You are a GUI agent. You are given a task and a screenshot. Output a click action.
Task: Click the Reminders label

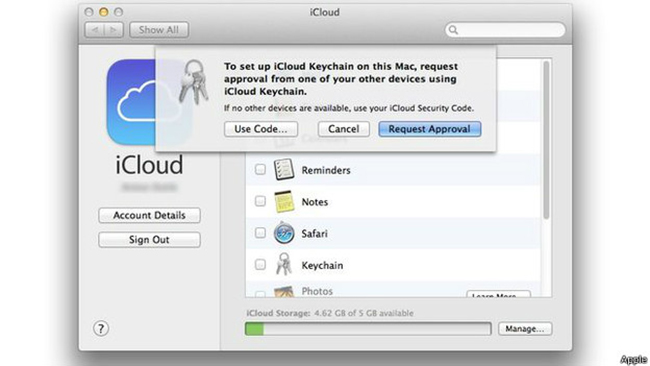click(326, 170)
